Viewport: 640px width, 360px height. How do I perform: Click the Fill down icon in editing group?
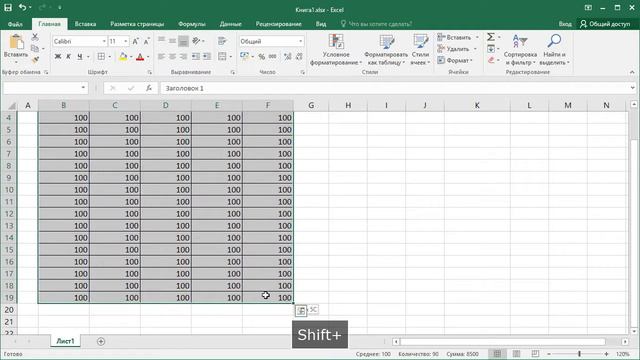[x=491, y=49]
